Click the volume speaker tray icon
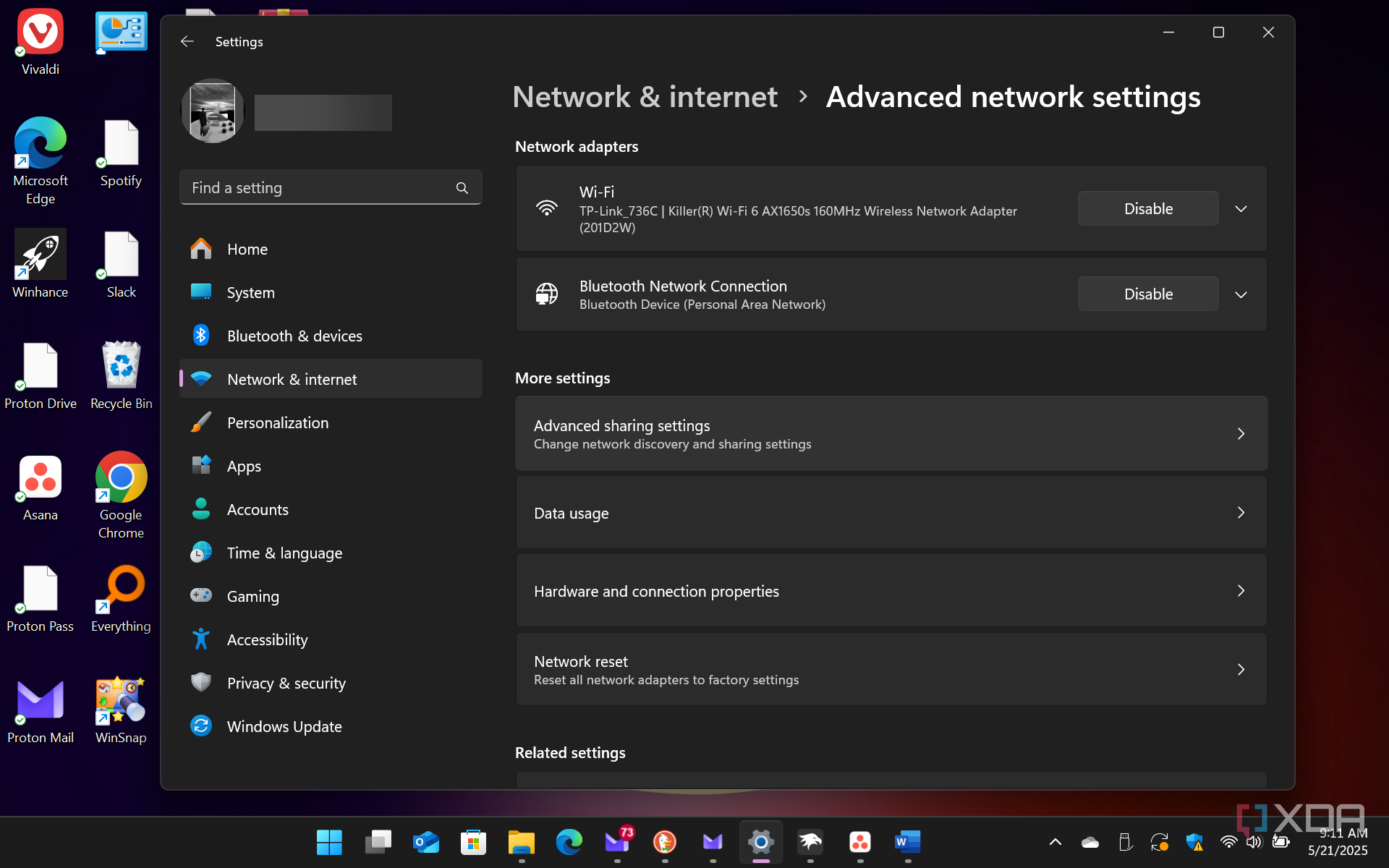This screenshot has width=1389, height=868. point(1254,842)
